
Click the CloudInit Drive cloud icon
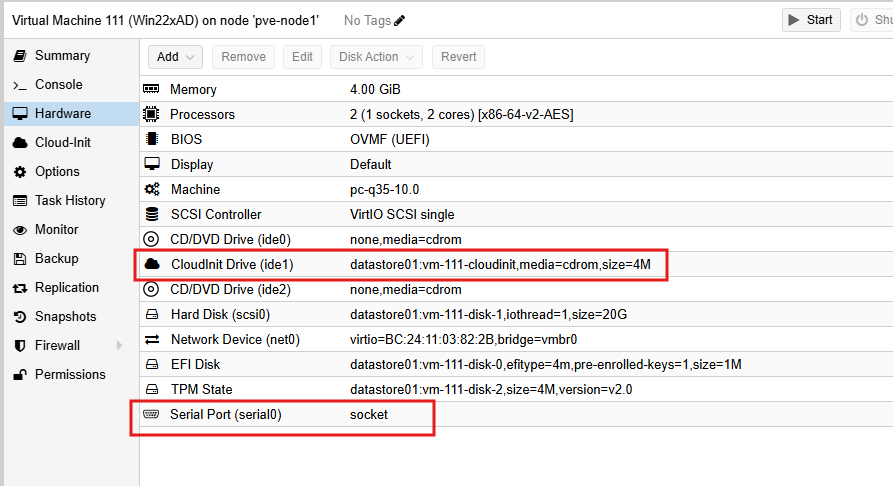pos(152,265)
